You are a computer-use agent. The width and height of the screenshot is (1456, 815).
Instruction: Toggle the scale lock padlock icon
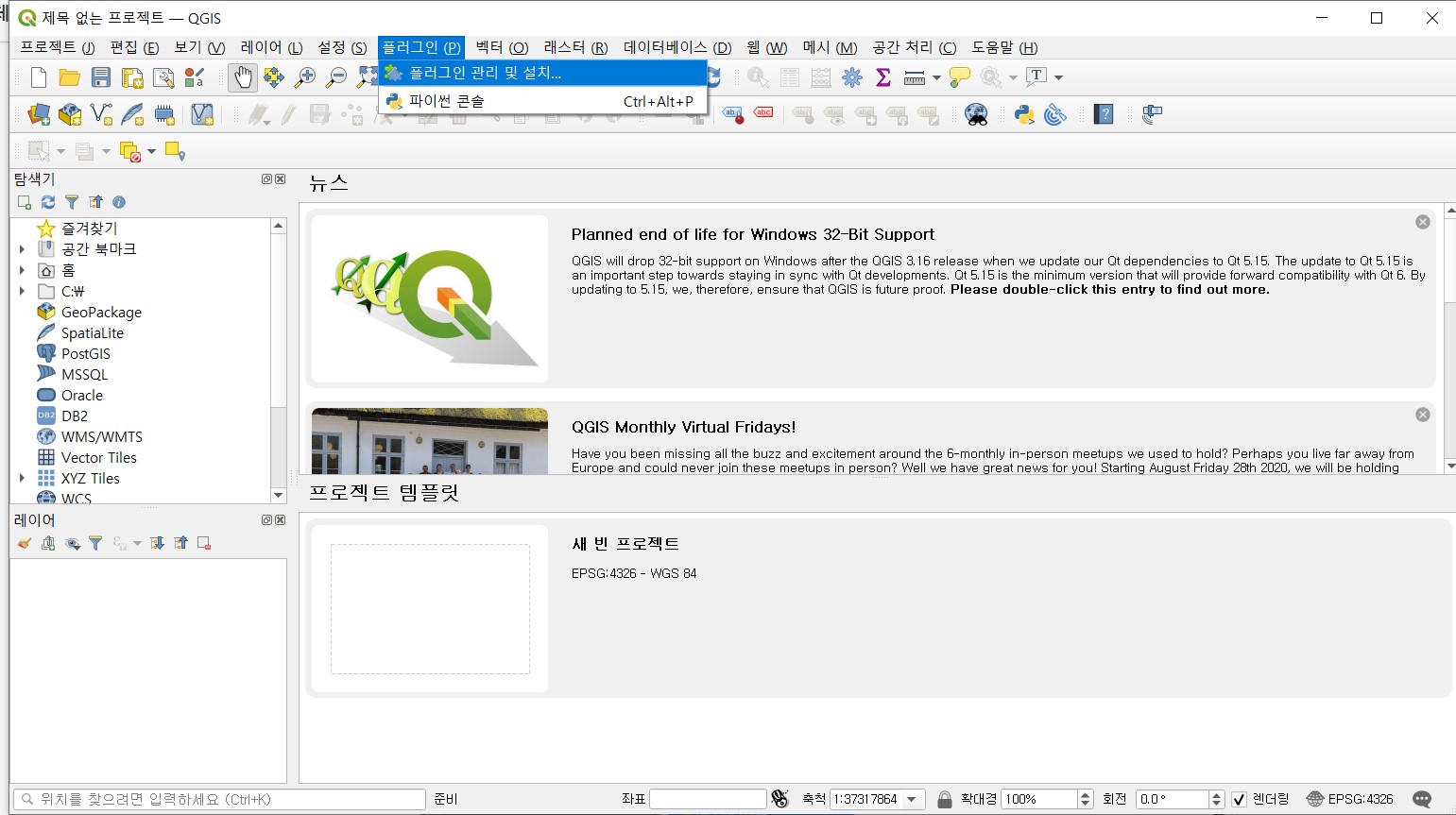pyautogui.click(x=944, y=799)
